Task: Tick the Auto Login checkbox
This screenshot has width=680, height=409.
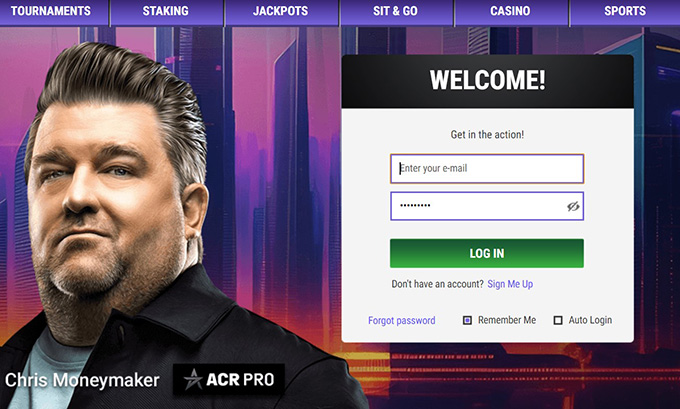Action: pos(558,320)
